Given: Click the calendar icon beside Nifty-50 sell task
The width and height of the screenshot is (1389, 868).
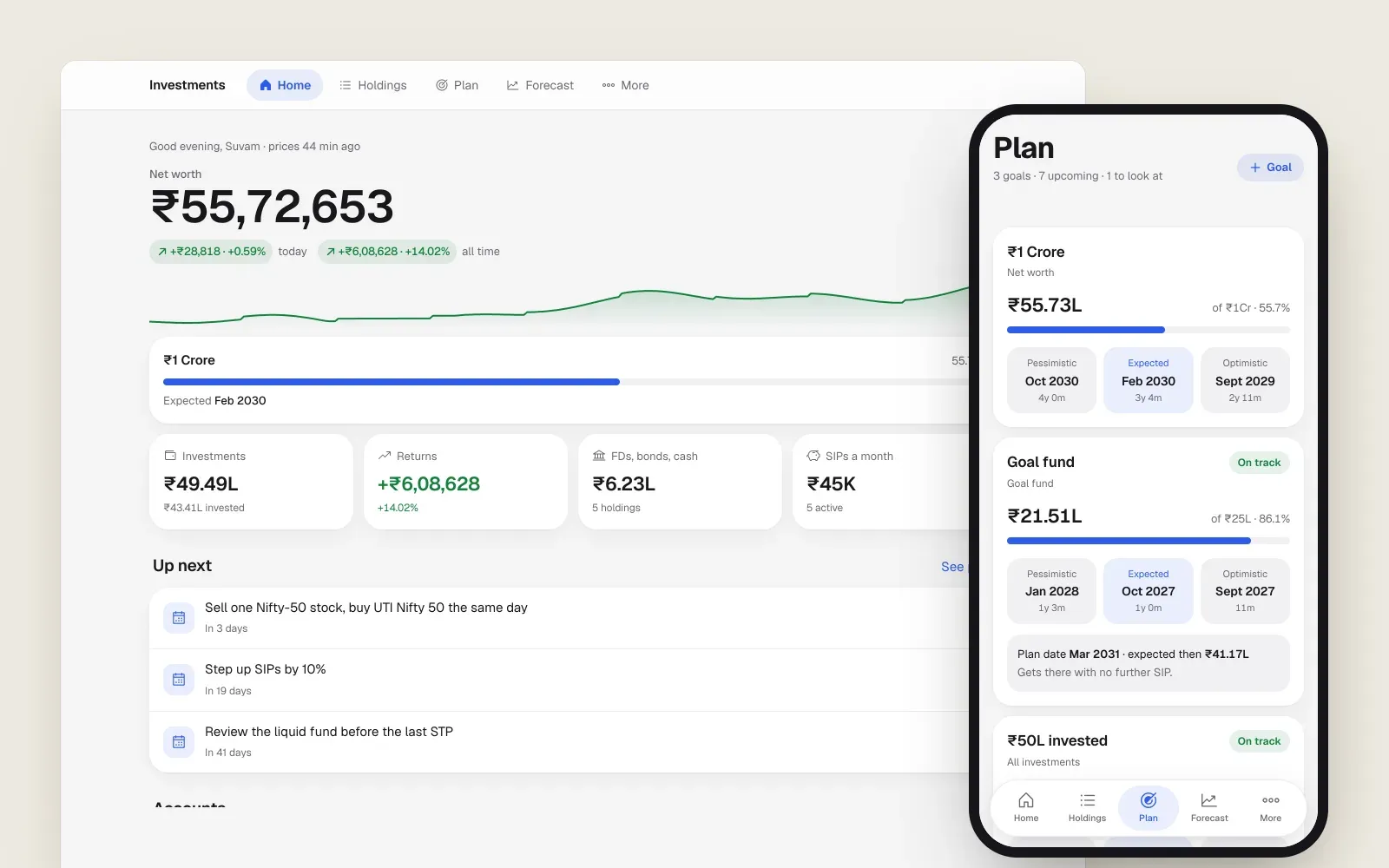Looking at the screenshot, I should click(x=179, y=618).
